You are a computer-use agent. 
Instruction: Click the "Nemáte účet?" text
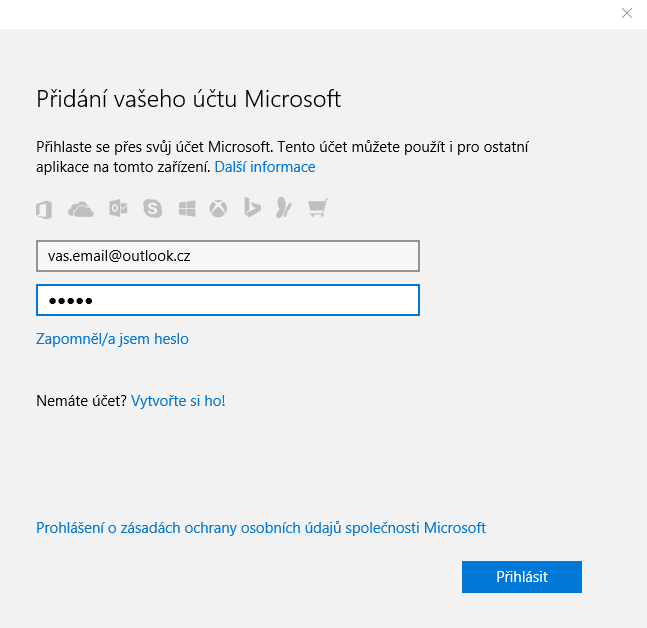pyautogui.click(x=81, y=401)
